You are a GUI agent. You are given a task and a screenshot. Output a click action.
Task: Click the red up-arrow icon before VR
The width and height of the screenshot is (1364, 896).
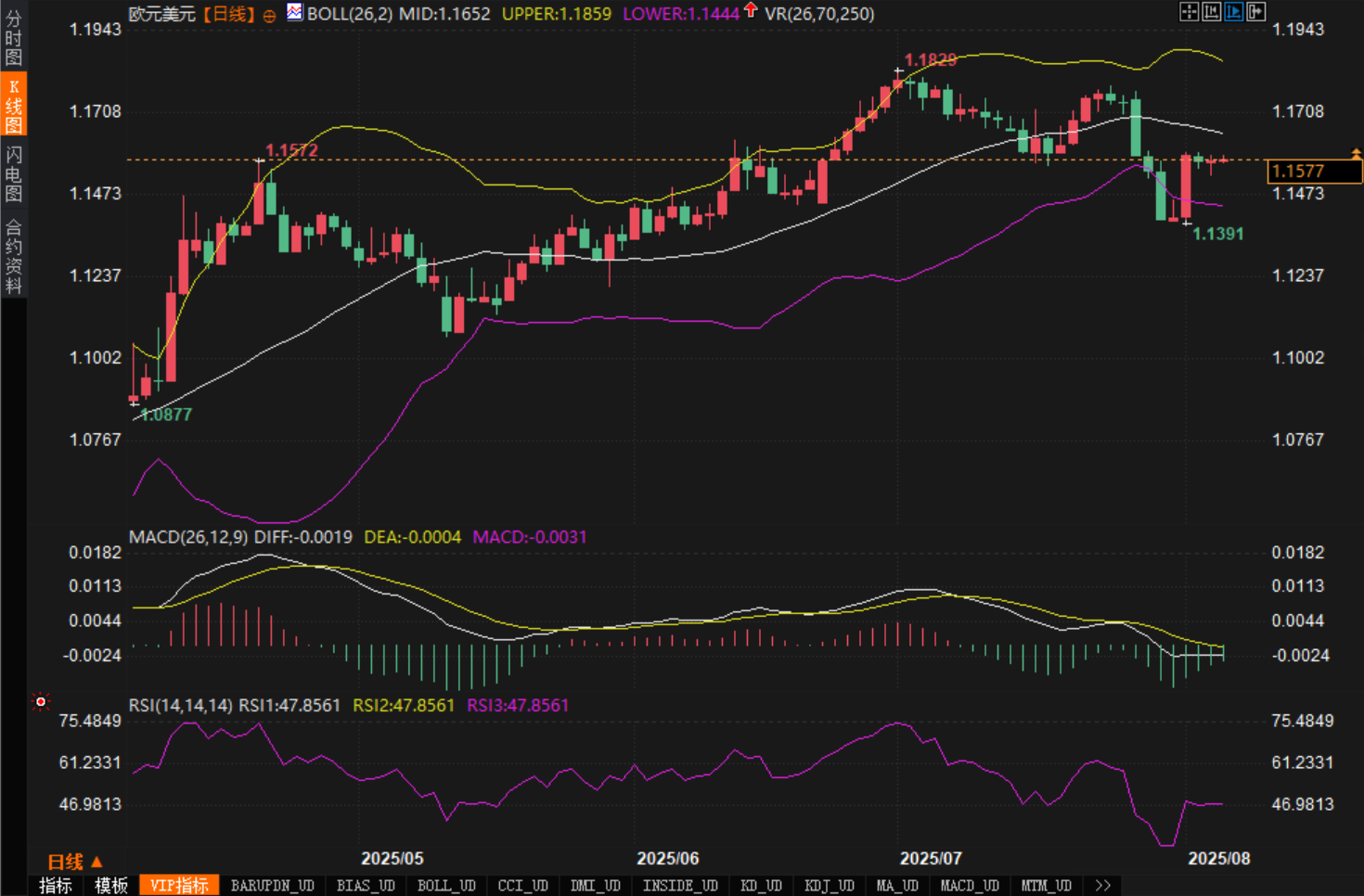tap(751, 11)
